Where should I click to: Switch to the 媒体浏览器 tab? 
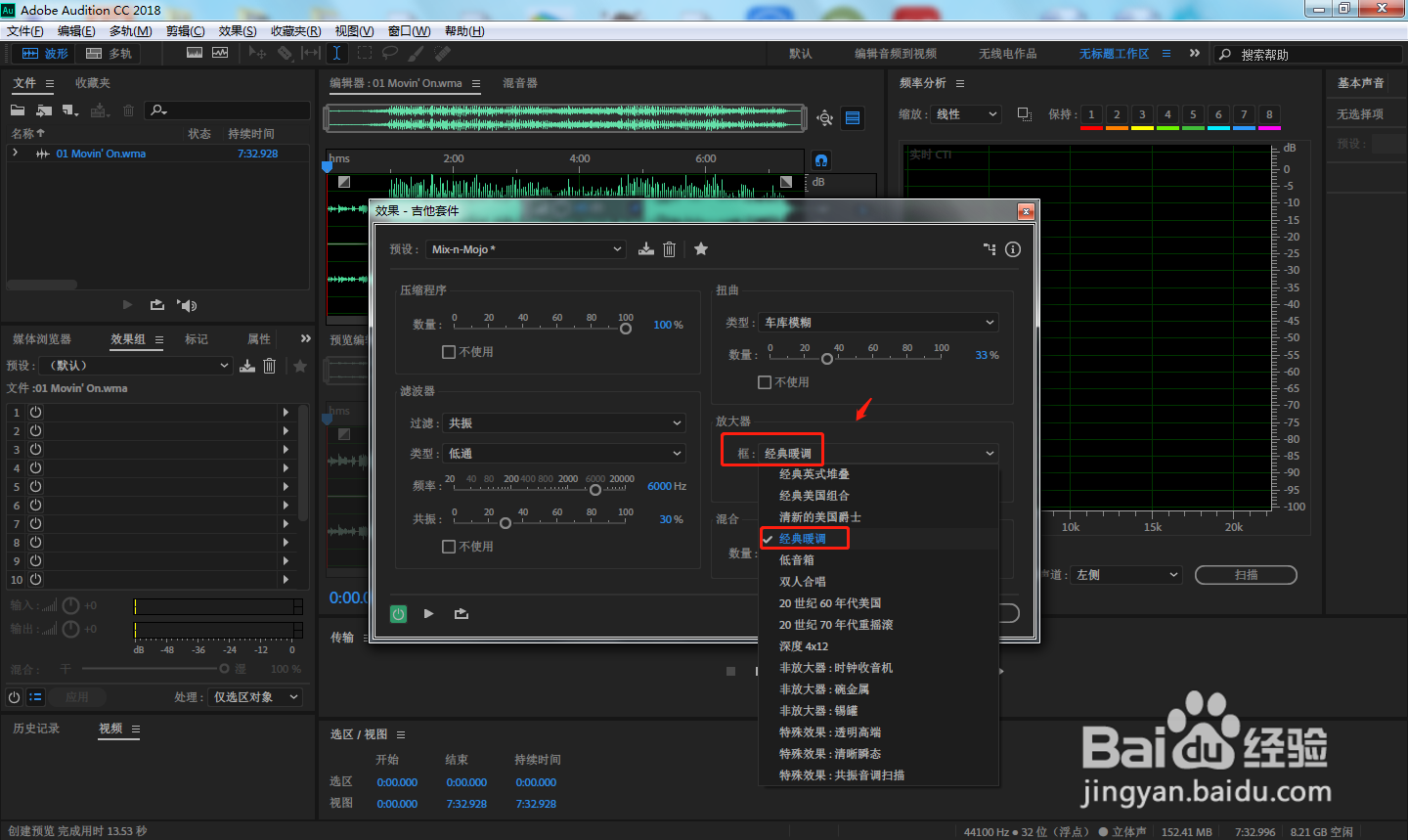click(42, 339)
